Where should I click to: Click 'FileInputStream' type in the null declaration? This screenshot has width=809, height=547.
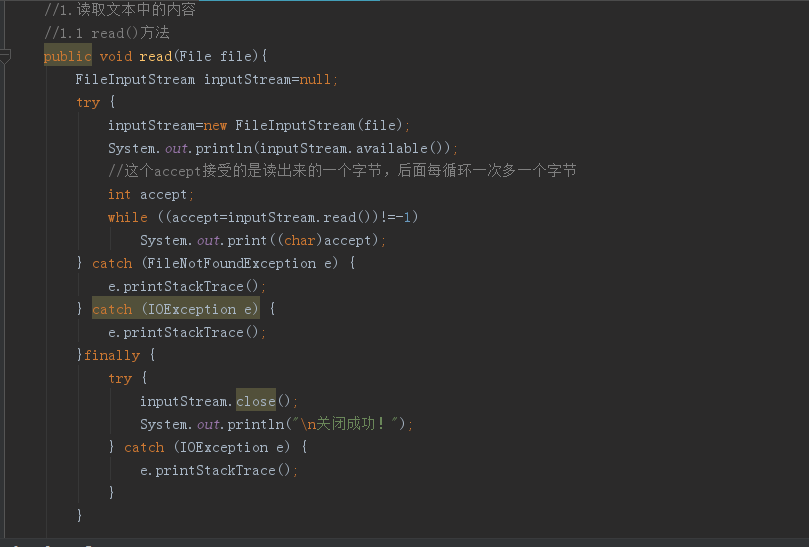click(135, 79)
